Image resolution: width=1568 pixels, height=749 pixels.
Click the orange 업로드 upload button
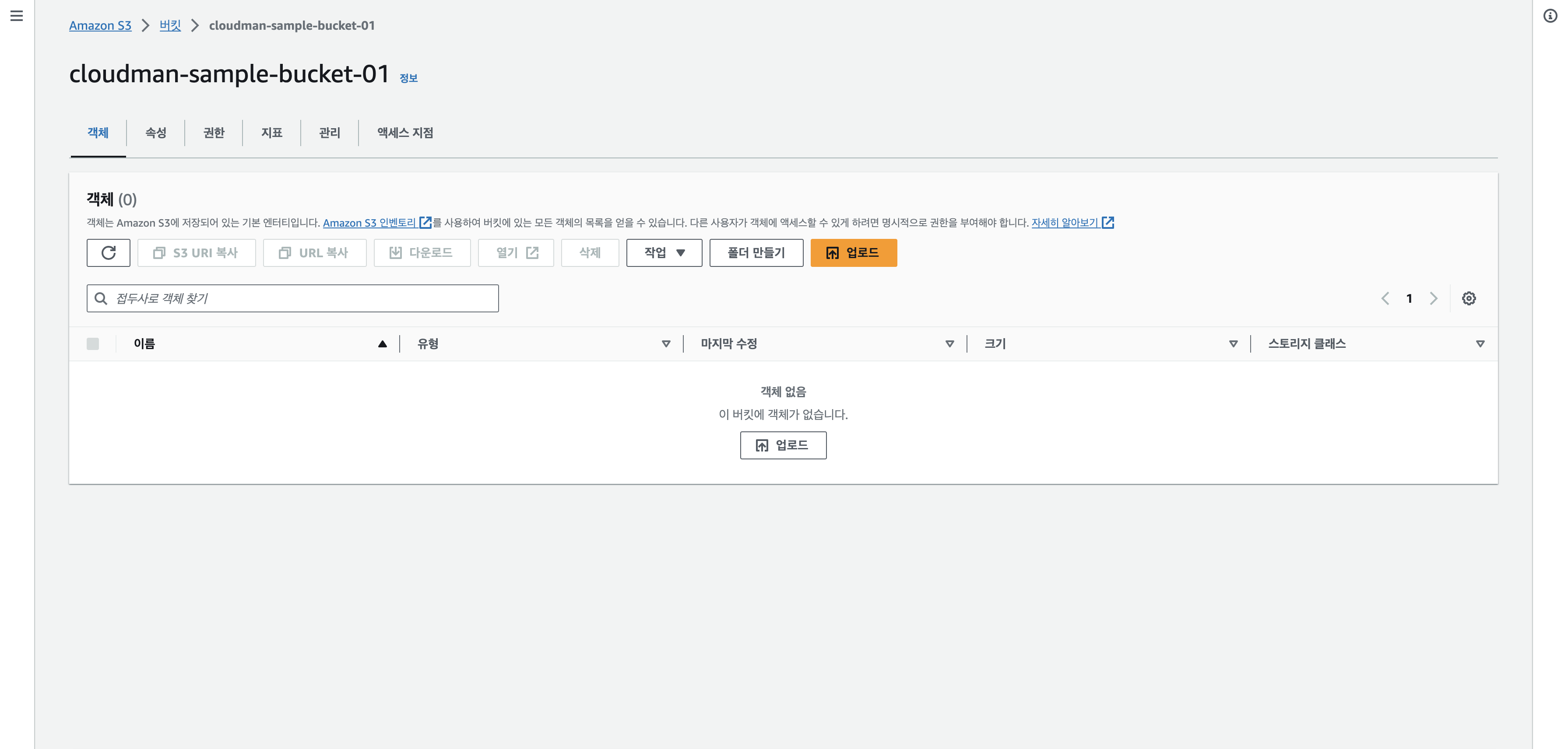click(x=854, y=252)
